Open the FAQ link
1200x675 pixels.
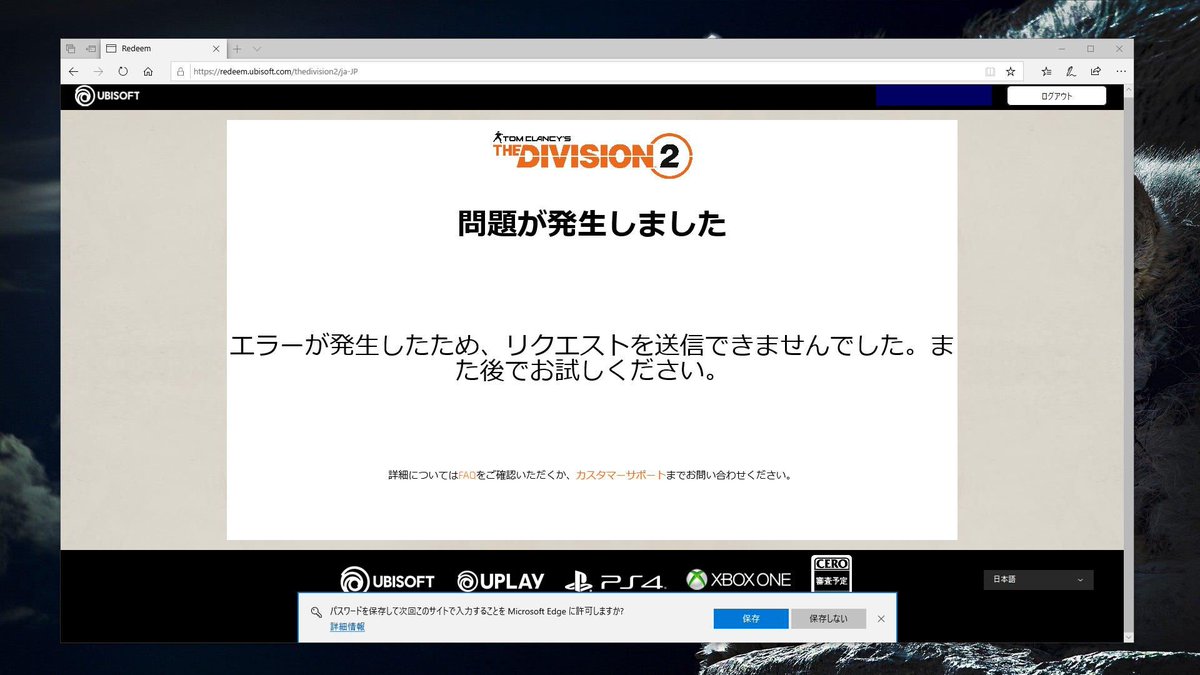tap(467, 475)
